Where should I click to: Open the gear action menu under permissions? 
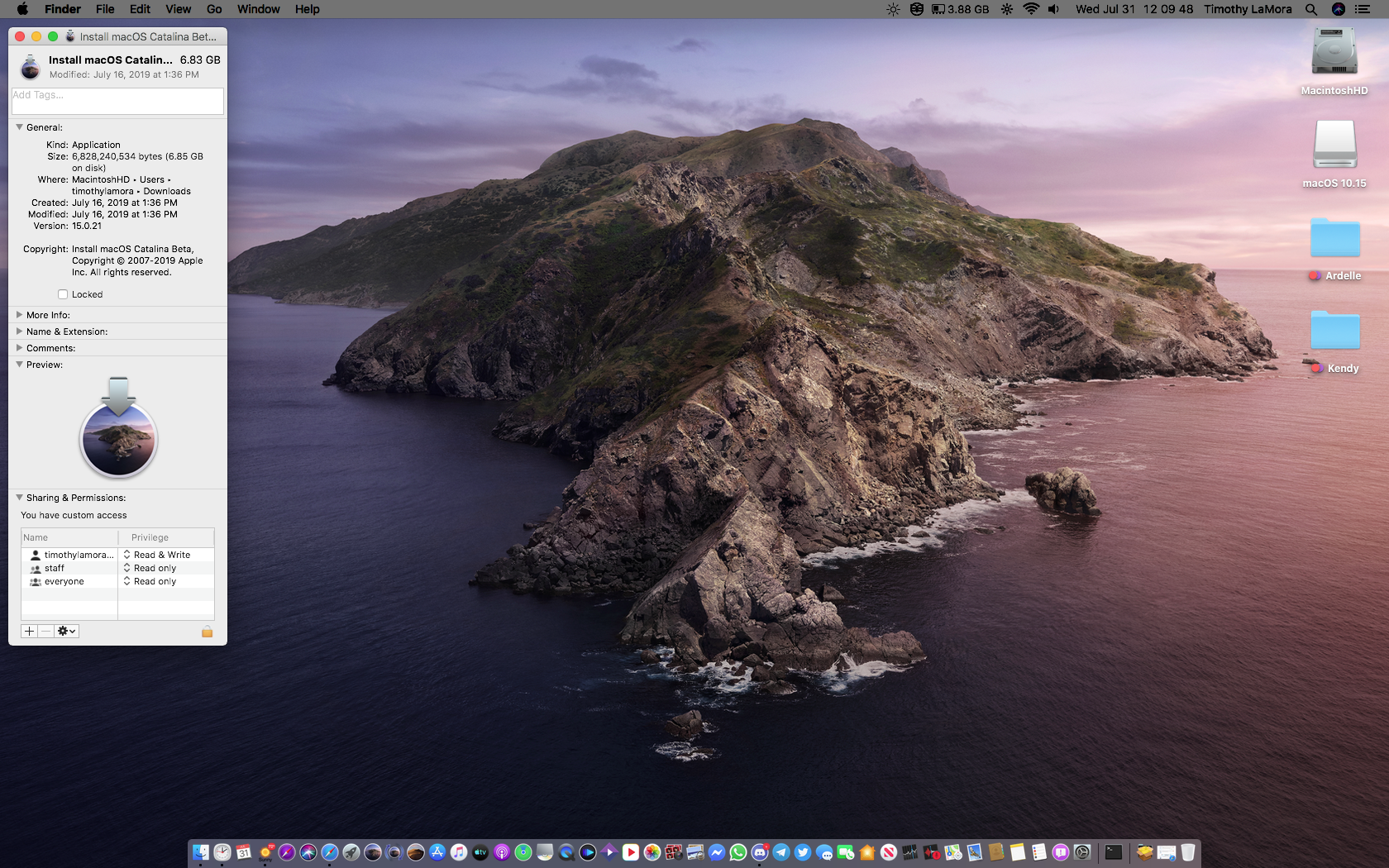click(67, 632)
